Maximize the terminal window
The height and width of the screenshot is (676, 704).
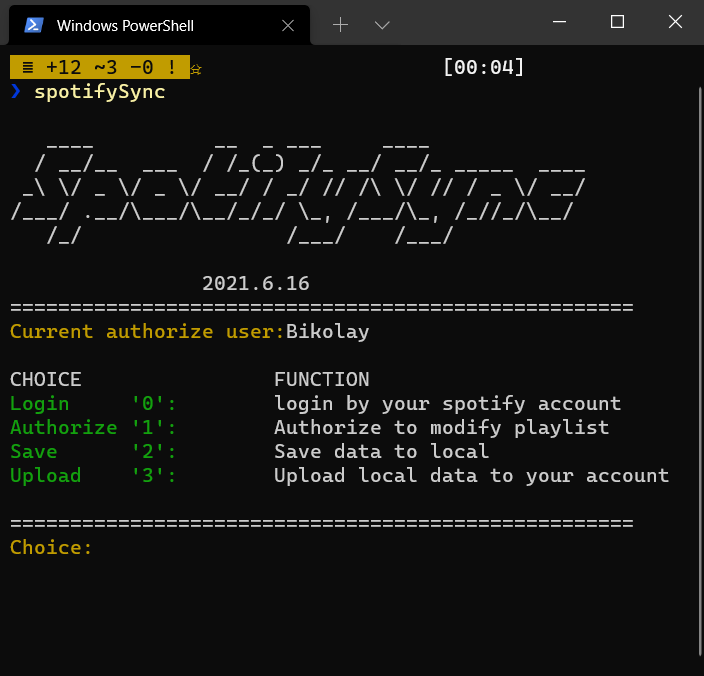(x=617, y=22)
